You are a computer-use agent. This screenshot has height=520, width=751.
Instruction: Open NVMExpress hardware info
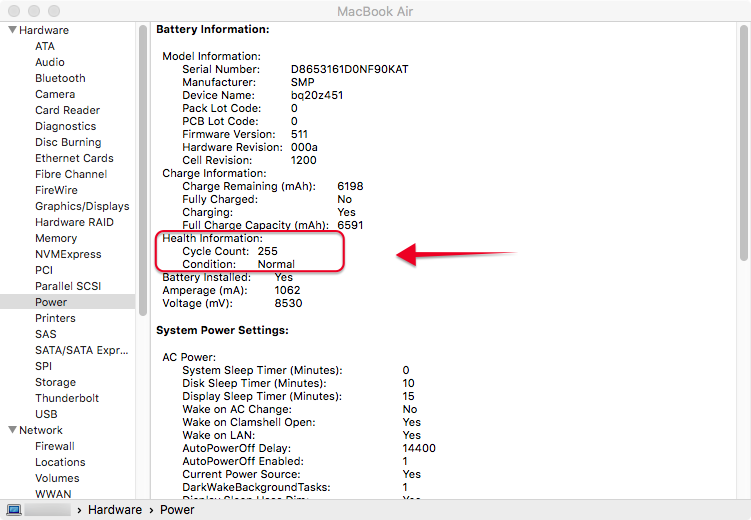click(68, 254)
